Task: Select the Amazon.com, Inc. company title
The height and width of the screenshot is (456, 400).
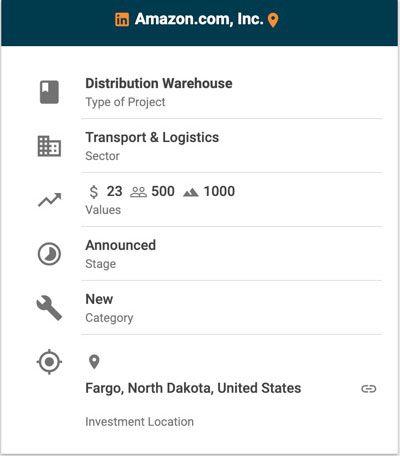Action: coord(199,19)
